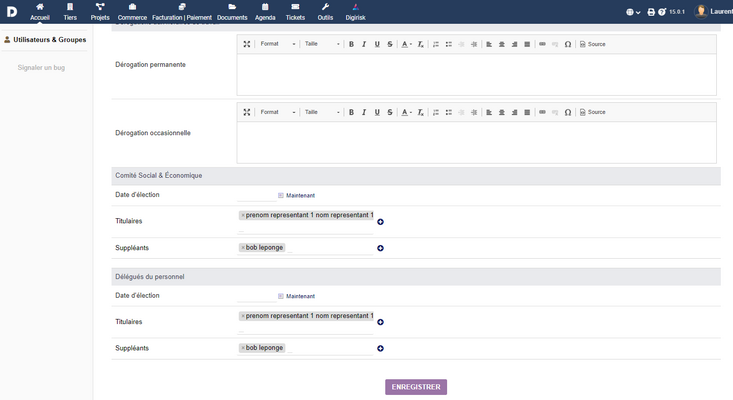Toggle underline in Dérogation occasionnelle editor
Screen dimensions: 733x400
pos(377,112)
